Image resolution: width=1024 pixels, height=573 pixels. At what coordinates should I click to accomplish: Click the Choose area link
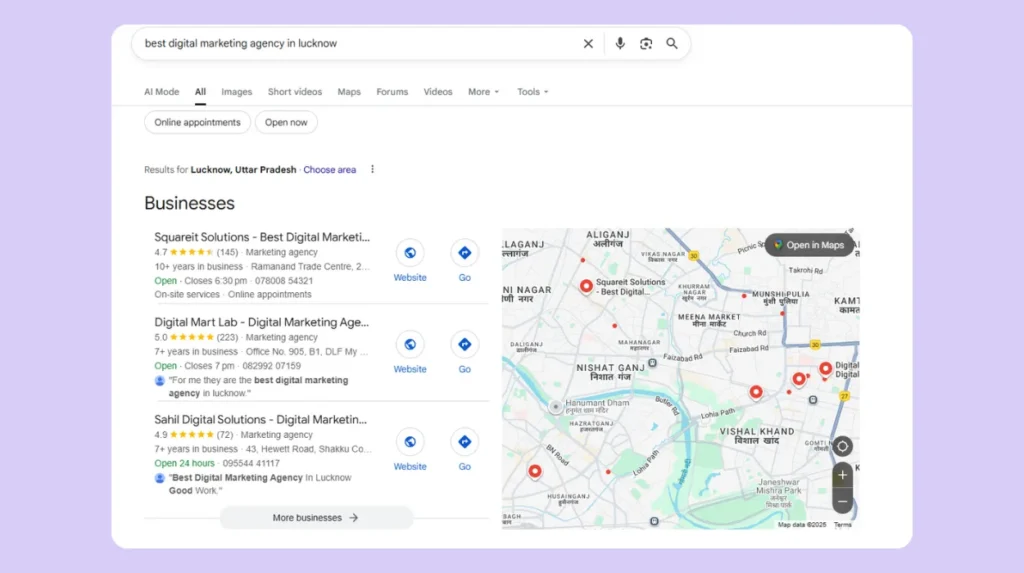pyautogui.click(x=329, y=170)
